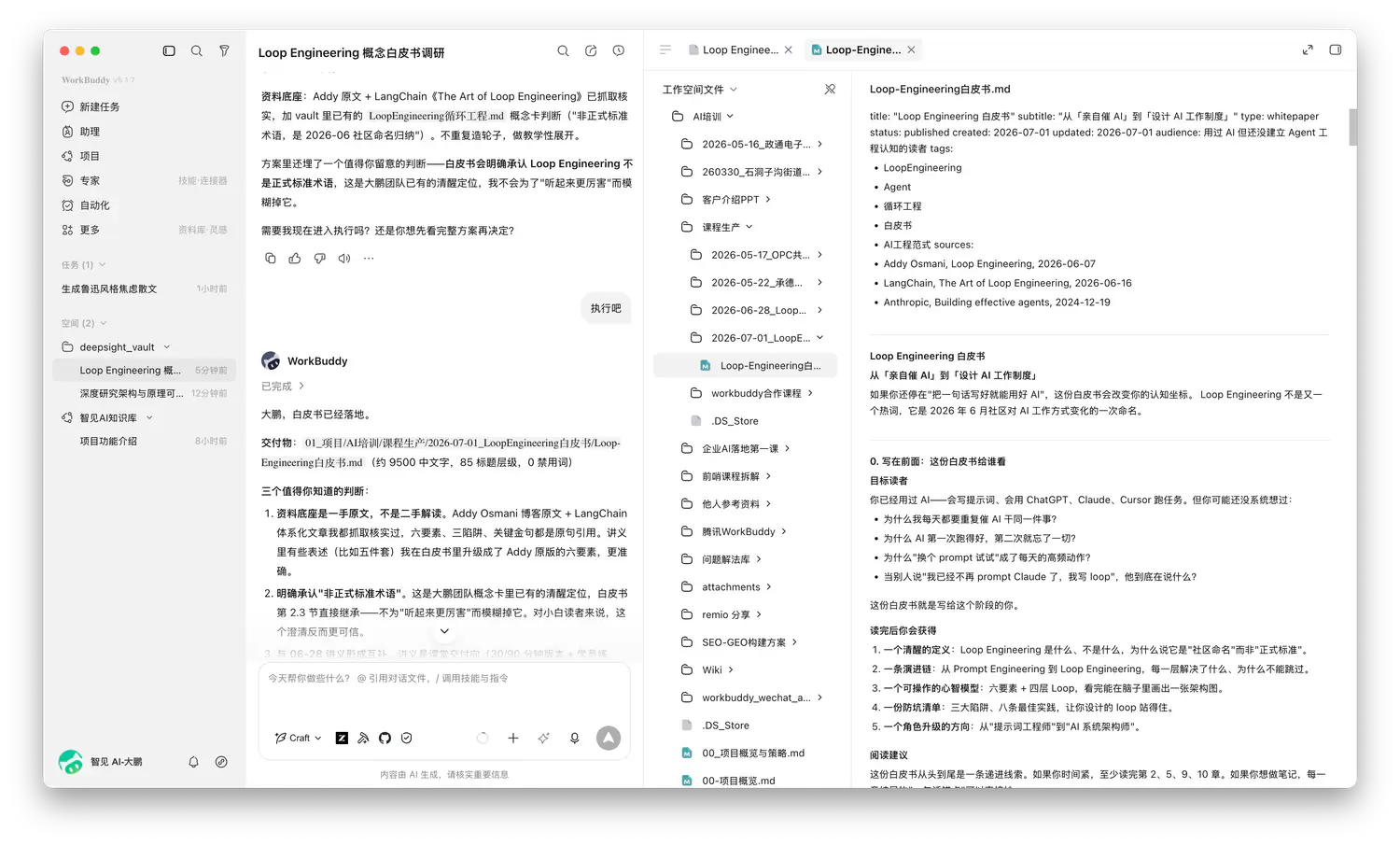This screenshot has height=845, width=1400.
Task: Toggle the right panel layout icon
Action: click(x=1336, y=50)
